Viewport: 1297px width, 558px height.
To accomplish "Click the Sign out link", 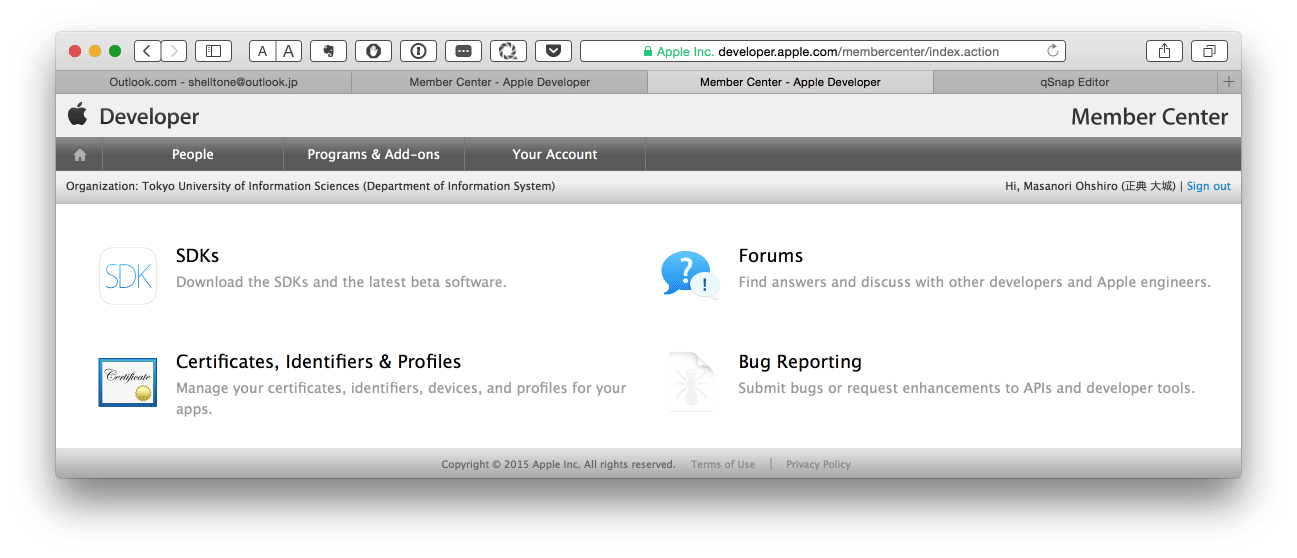I will pos(1209,186).
